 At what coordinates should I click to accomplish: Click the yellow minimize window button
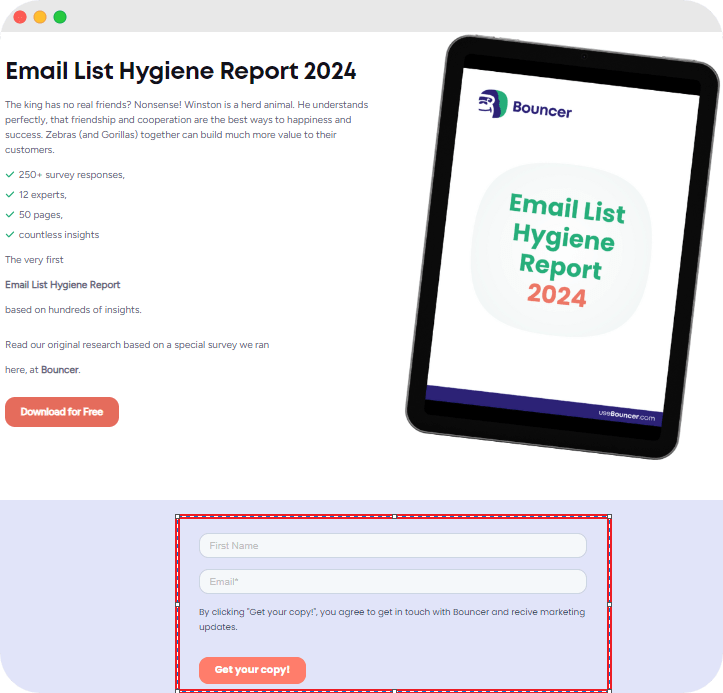coord(40,17)
